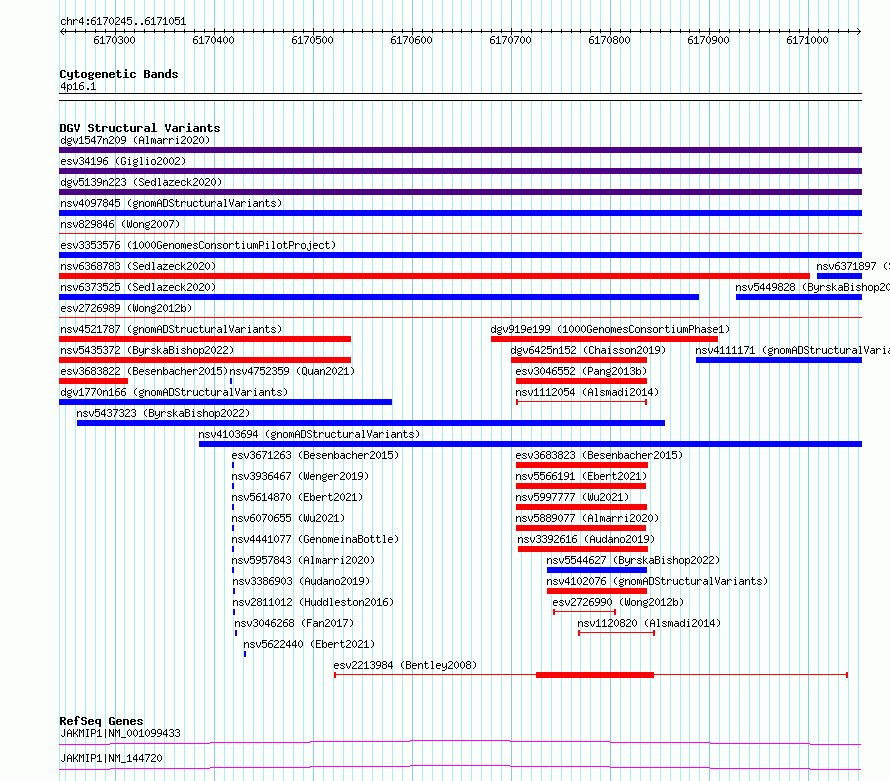Click DGV Structural Variants track title
The image size is (890, 781).
coord(140,128)
